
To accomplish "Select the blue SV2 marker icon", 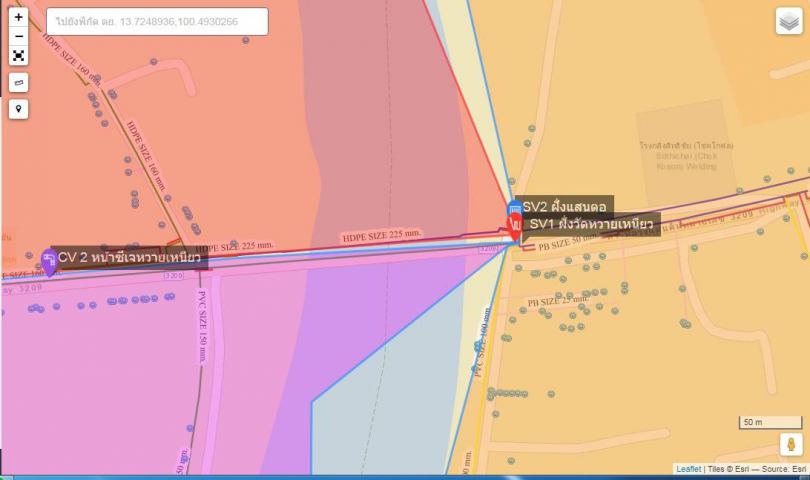I will (x=515, y=208).
